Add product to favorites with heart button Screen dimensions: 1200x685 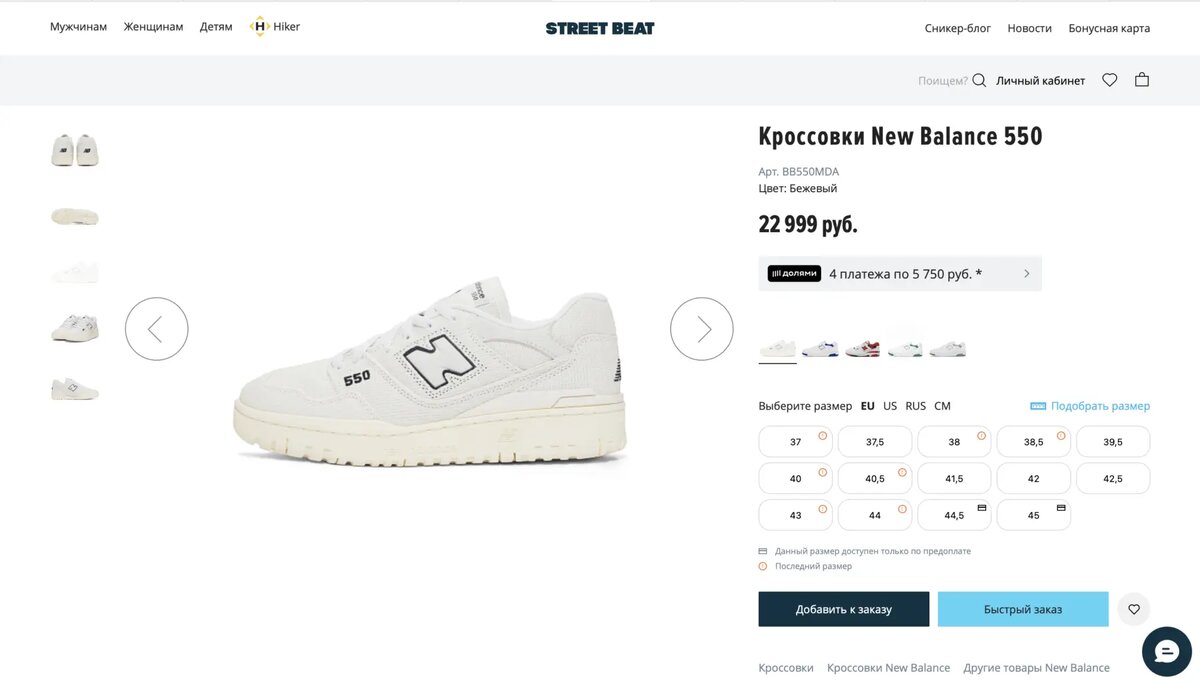click(1133, 609)
